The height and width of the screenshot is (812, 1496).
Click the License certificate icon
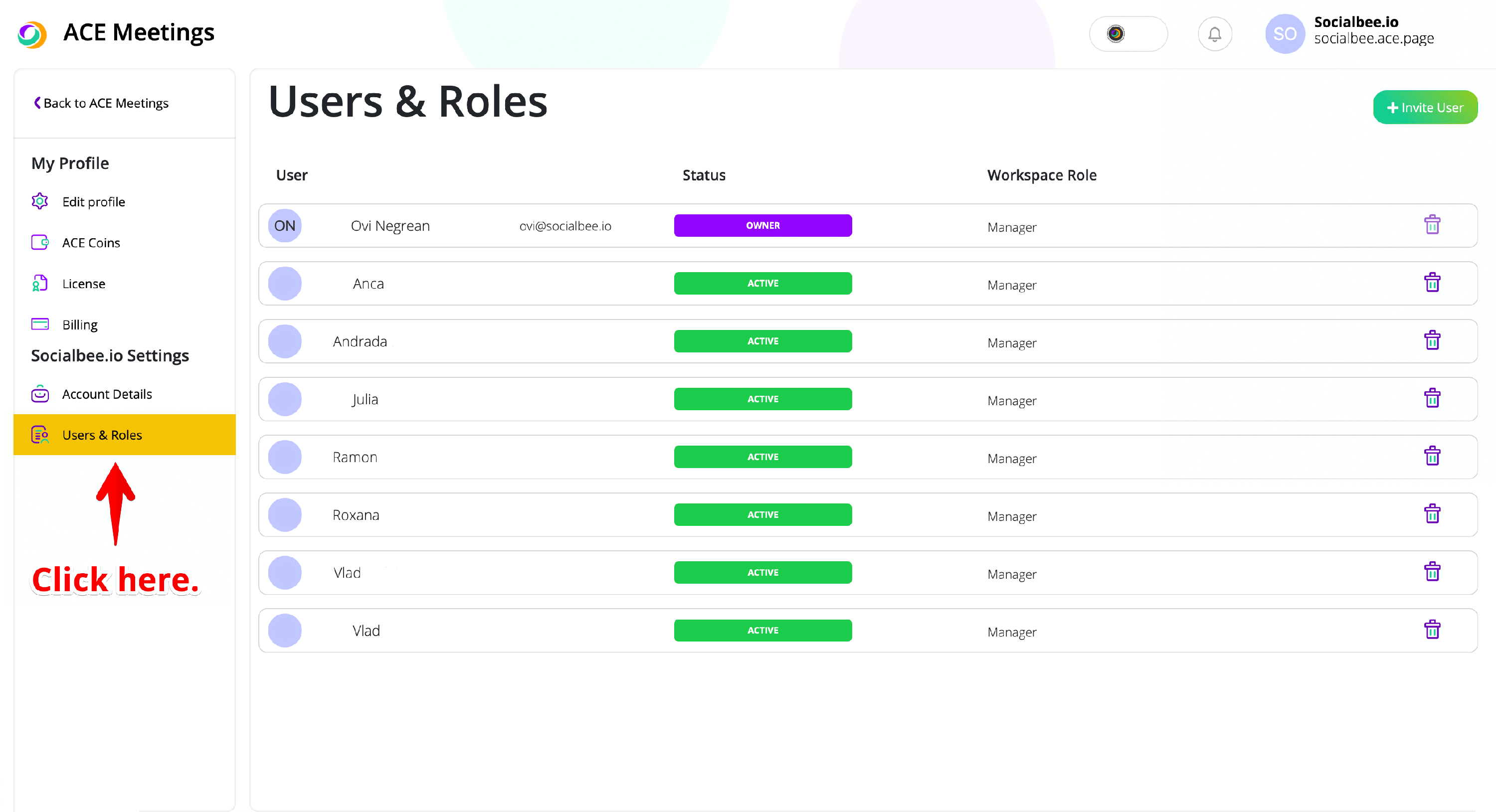(x=39, y=283)
